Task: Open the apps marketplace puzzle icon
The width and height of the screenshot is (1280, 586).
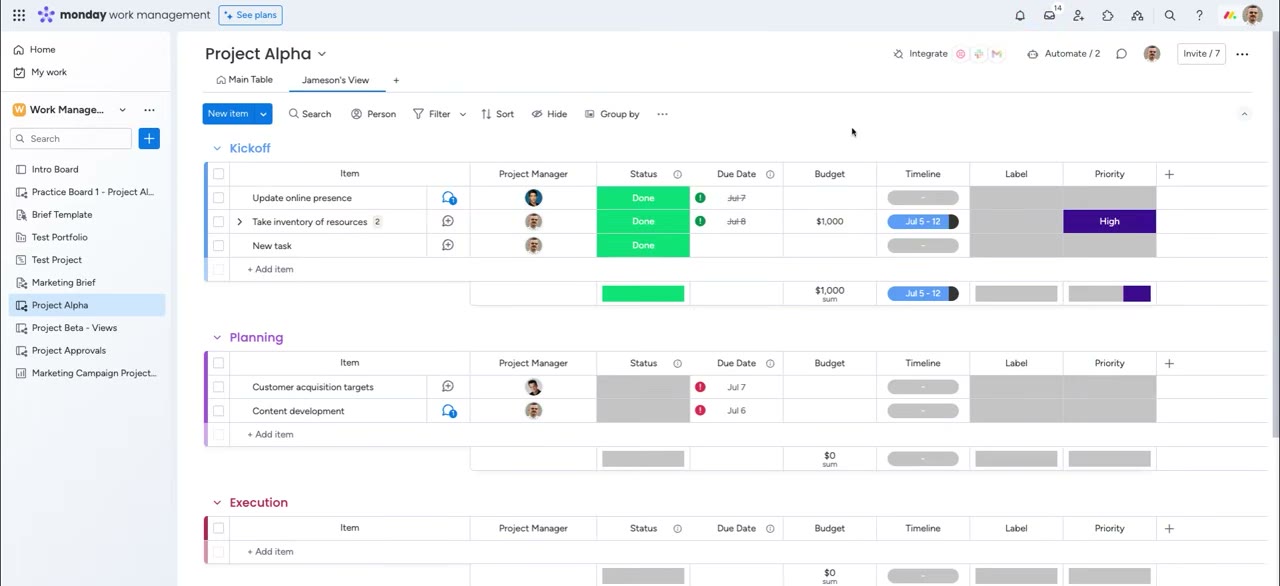Action: (1108, 15)
